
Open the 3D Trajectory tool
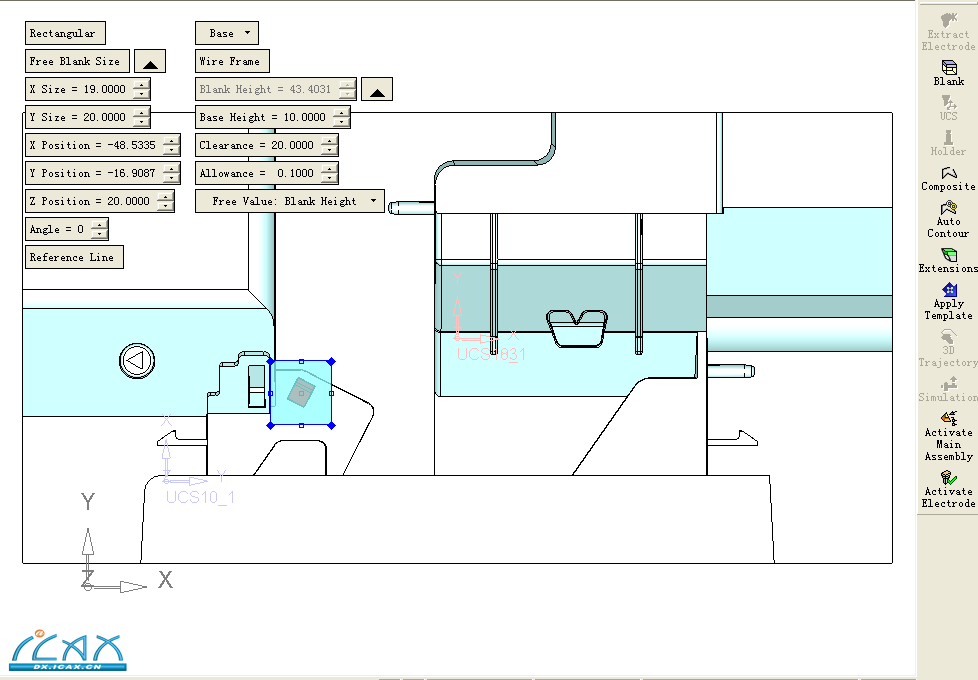click(949, 337)
